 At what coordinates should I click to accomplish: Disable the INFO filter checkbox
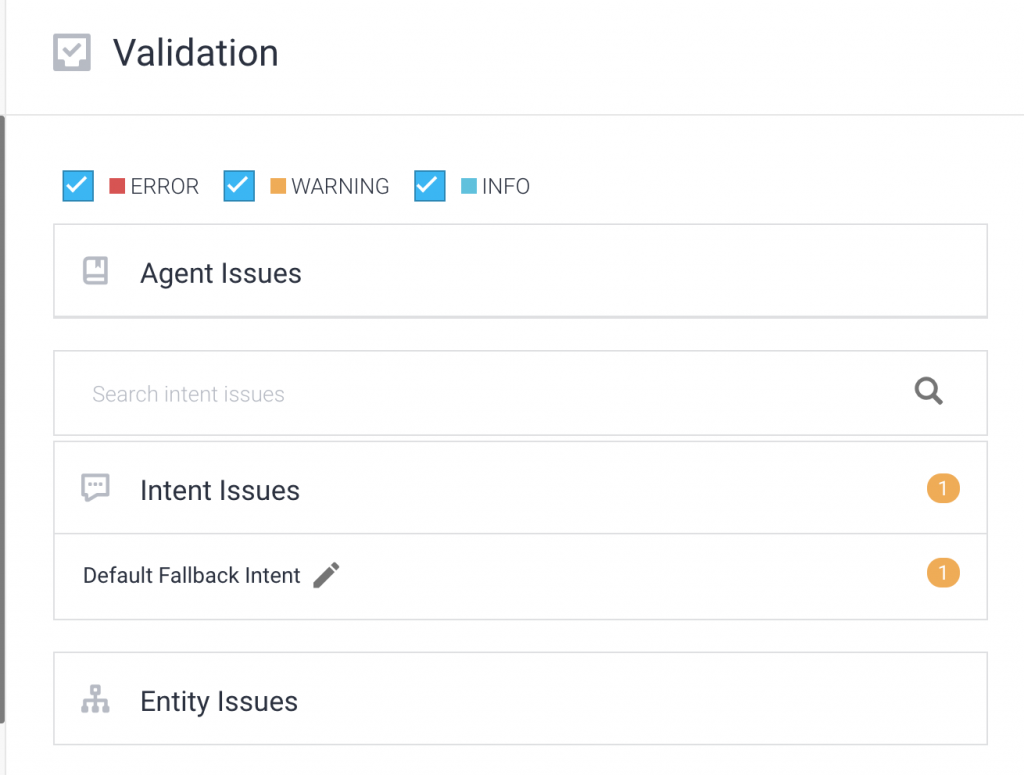click(x=430, y=186)
